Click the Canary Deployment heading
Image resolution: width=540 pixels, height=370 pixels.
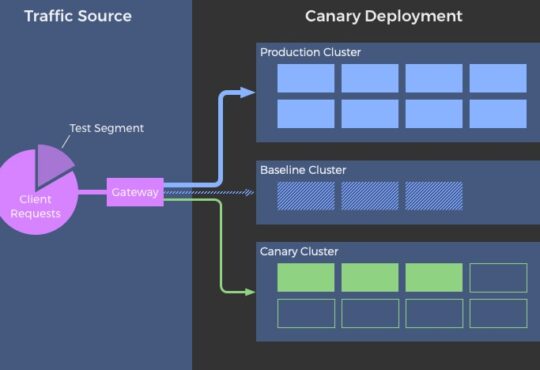tap(384, 16)
